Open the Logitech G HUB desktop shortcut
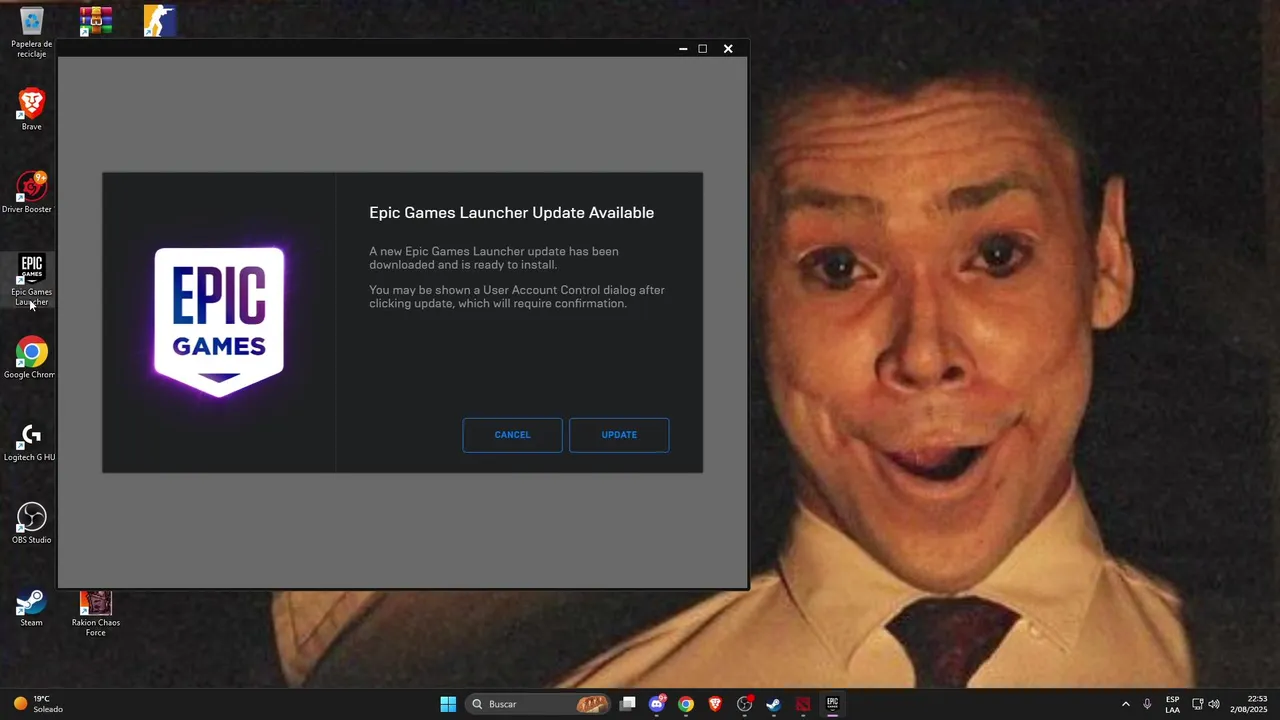 30,441
